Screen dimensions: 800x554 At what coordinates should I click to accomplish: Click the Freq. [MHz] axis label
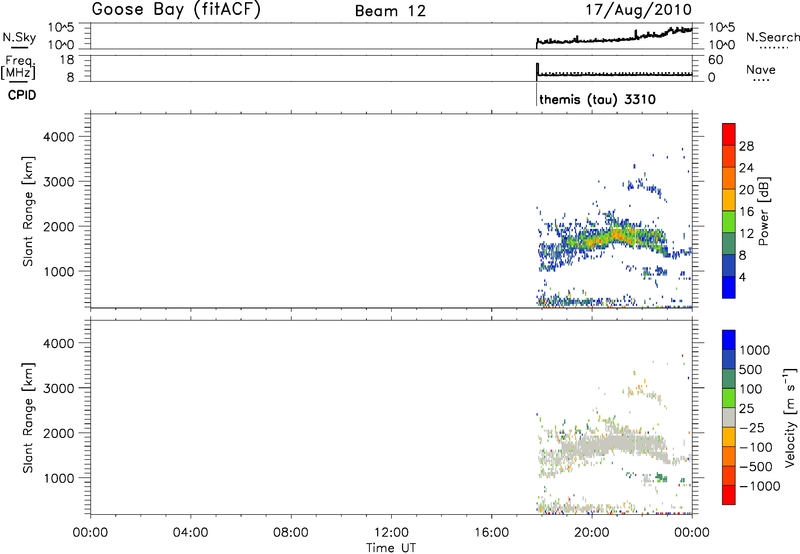pyautogui.click(x=19, y=67)
